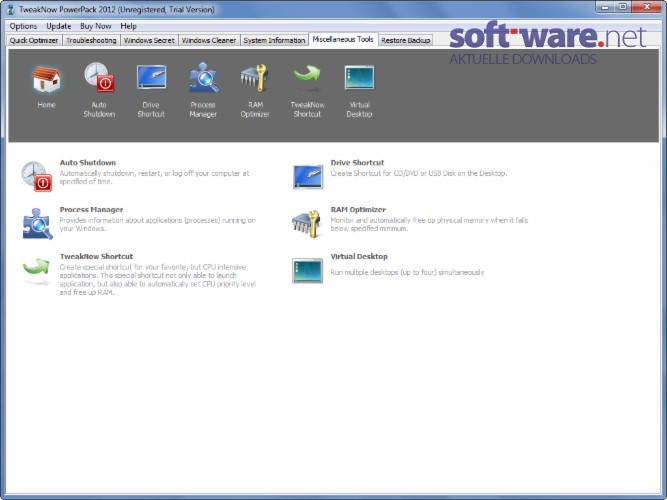The width and height of the screenshot is (667, 500).
Task: Click the chip-and-wrench icon beside RAM Optimizer description
Action: click(306, 223)
